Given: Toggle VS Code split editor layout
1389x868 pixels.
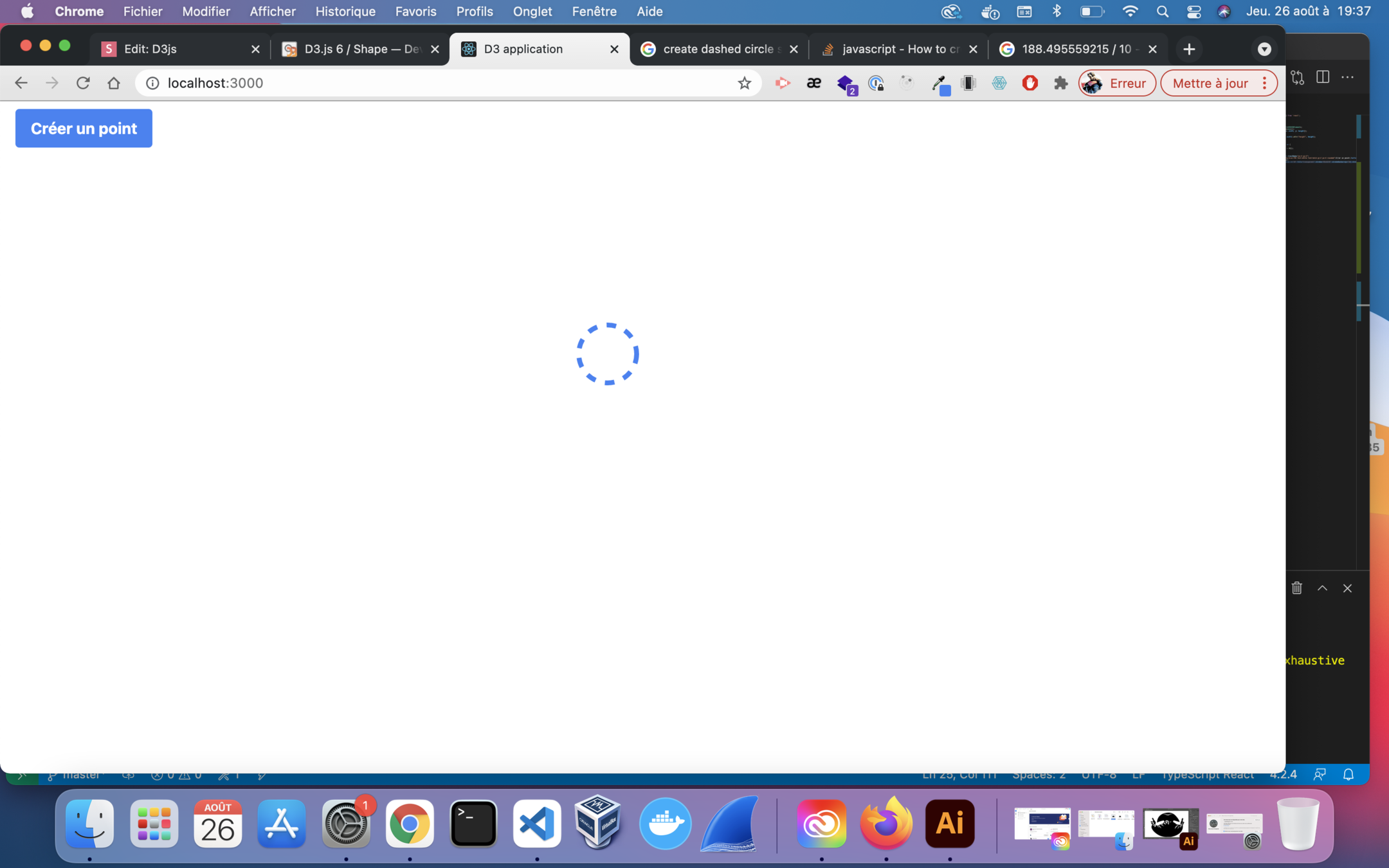Looking at the screenshot, I should (x=1322, y=77).
